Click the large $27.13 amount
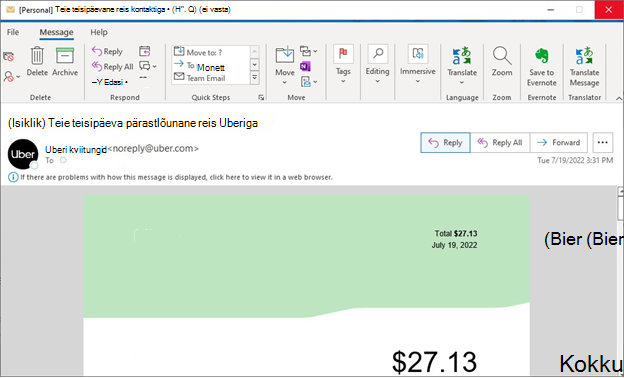The width and height of the screenshot is (624, 378). [434, 362]
